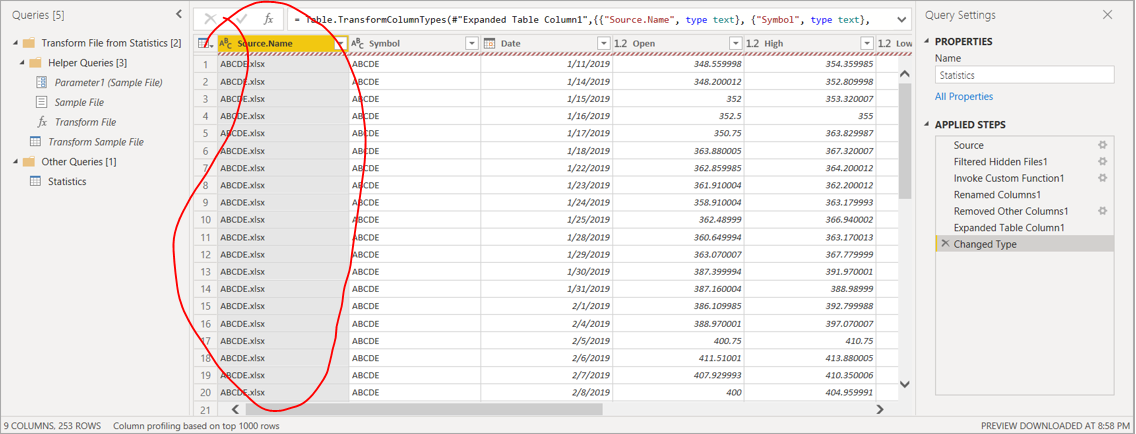Open the Source.Name column filter dropdown
The height and width of the screenshot is (434, 1136).
pos(341,44)
